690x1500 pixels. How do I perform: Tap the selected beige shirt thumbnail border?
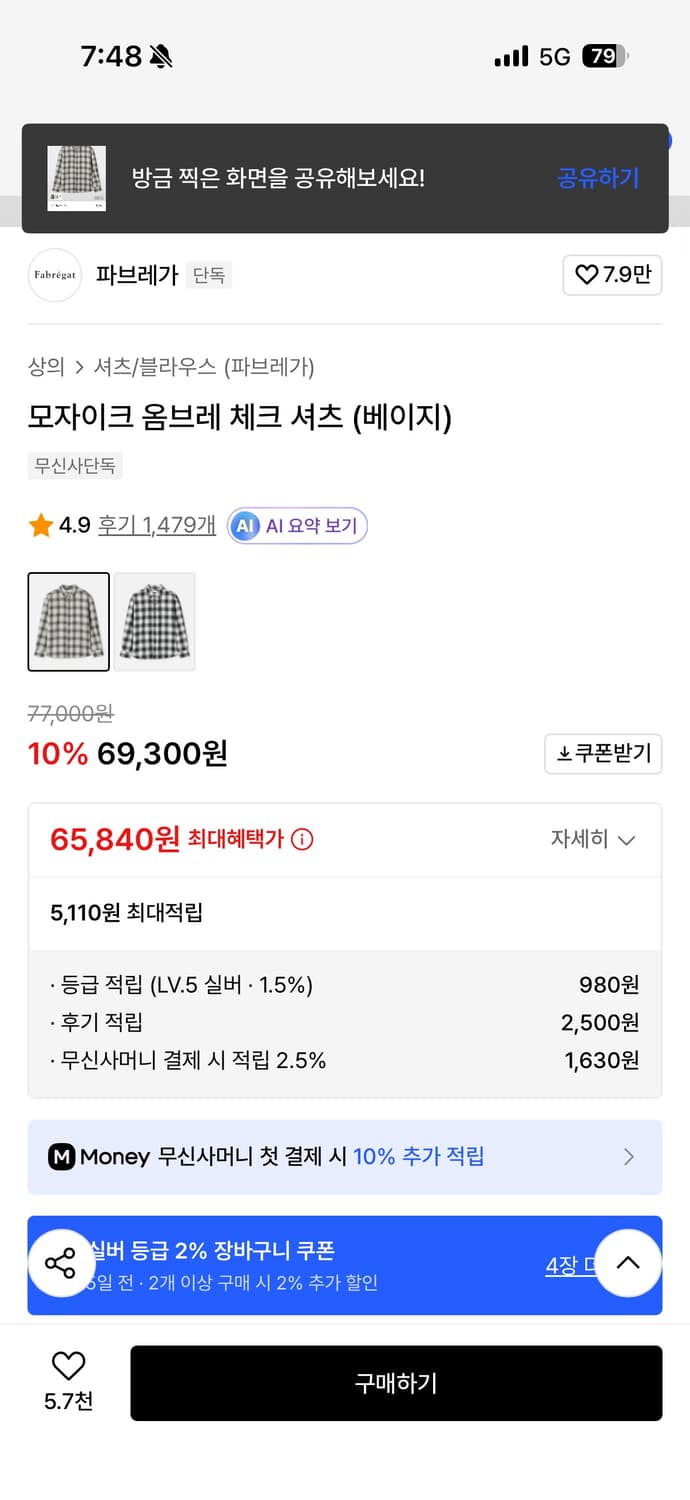68,621
